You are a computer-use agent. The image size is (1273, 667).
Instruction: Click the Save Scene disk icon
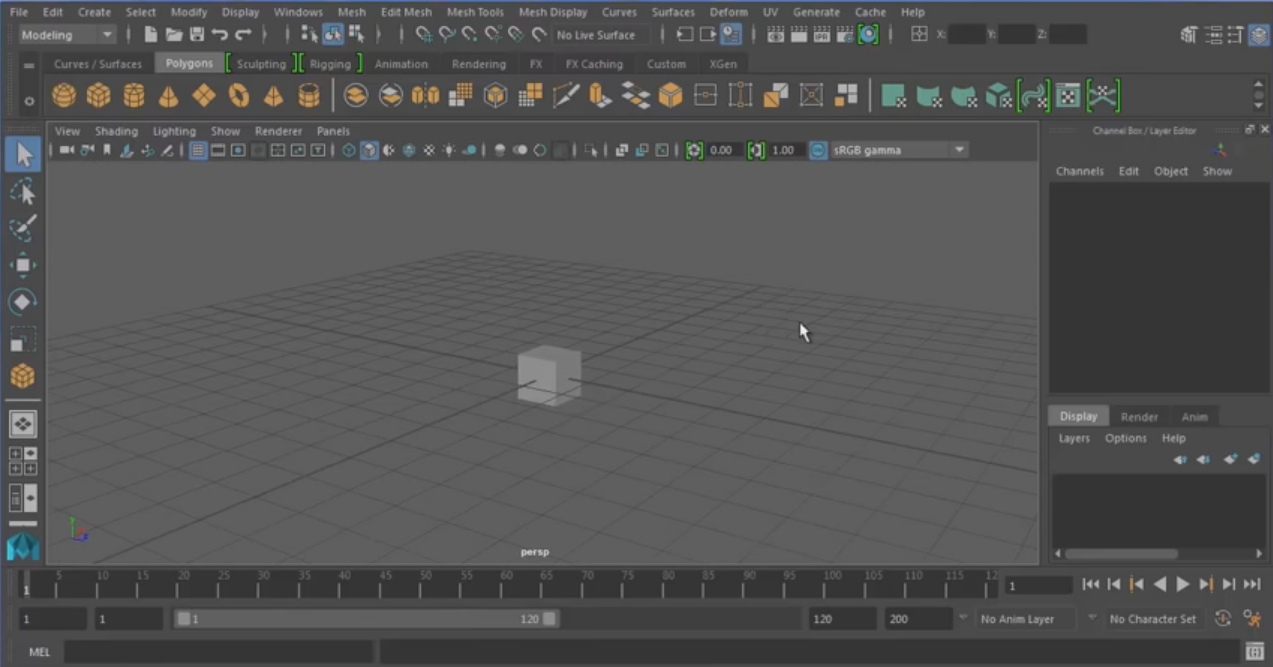197,34
